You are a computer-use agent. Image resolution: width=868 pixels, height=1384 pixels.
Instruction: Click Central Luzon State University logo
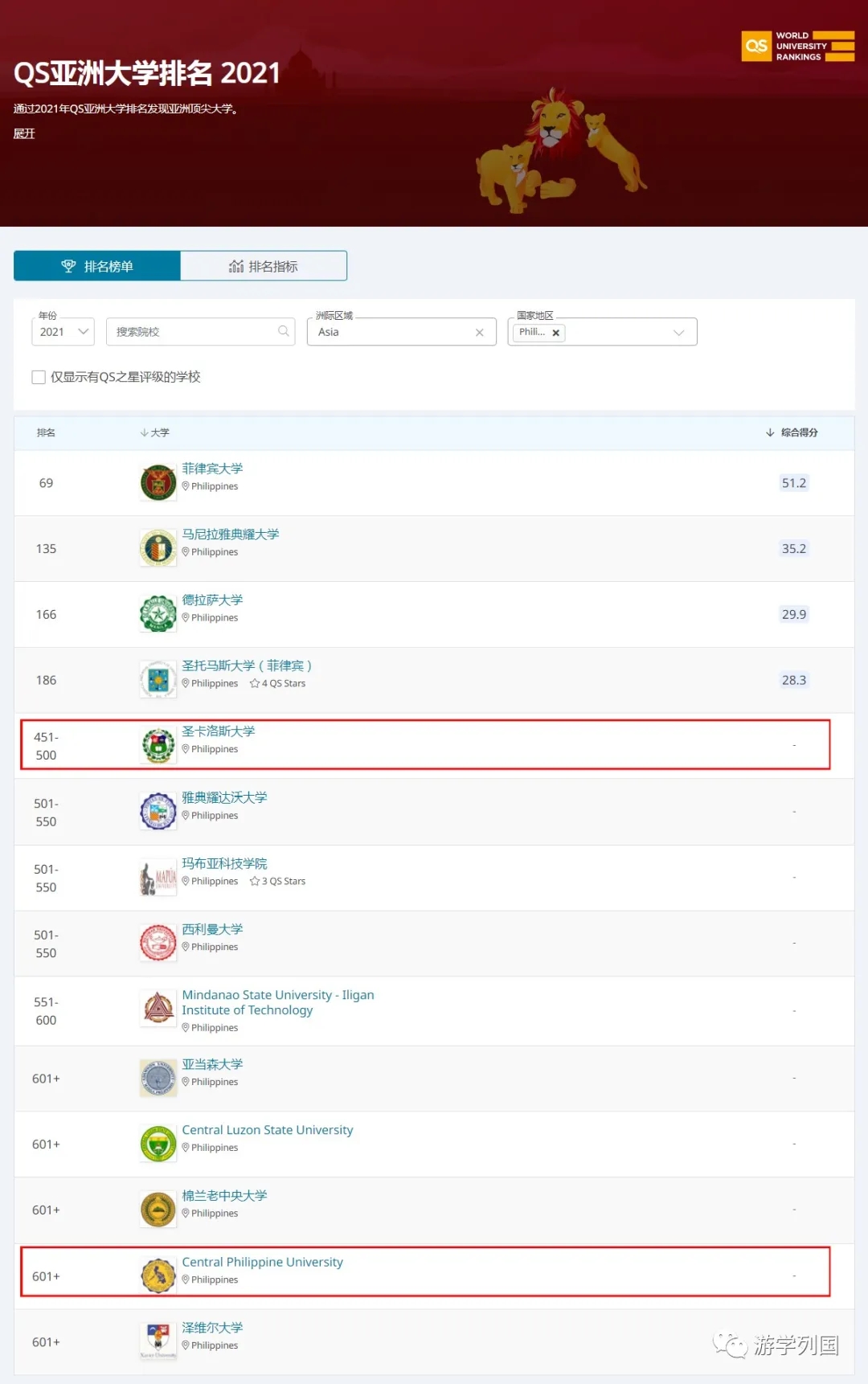[x=158, y=1144]
